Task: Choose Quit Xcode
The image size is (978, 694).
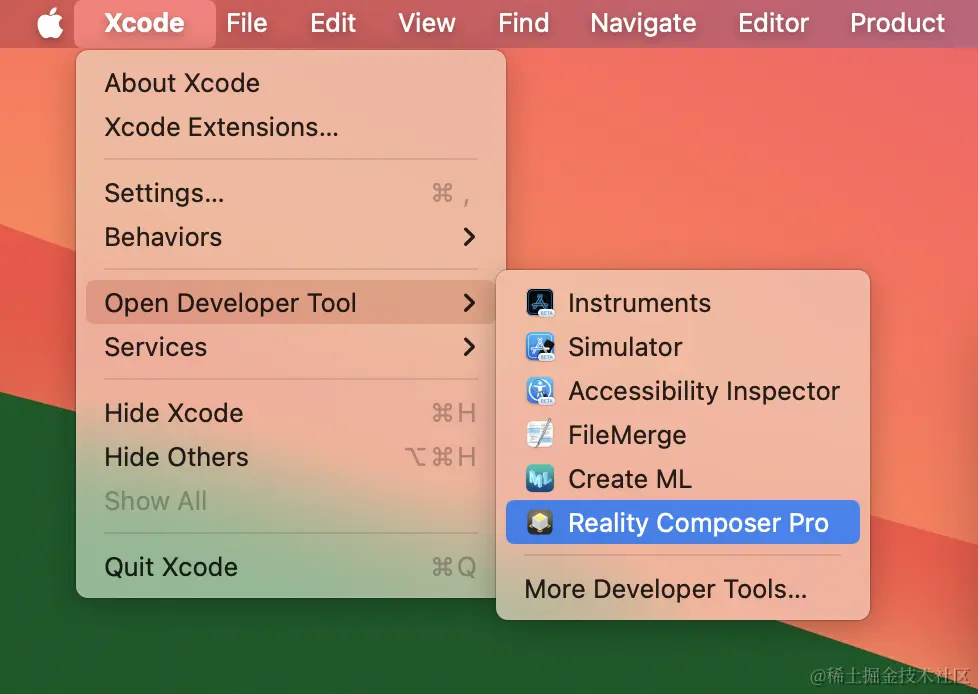Action: point(291,567)
